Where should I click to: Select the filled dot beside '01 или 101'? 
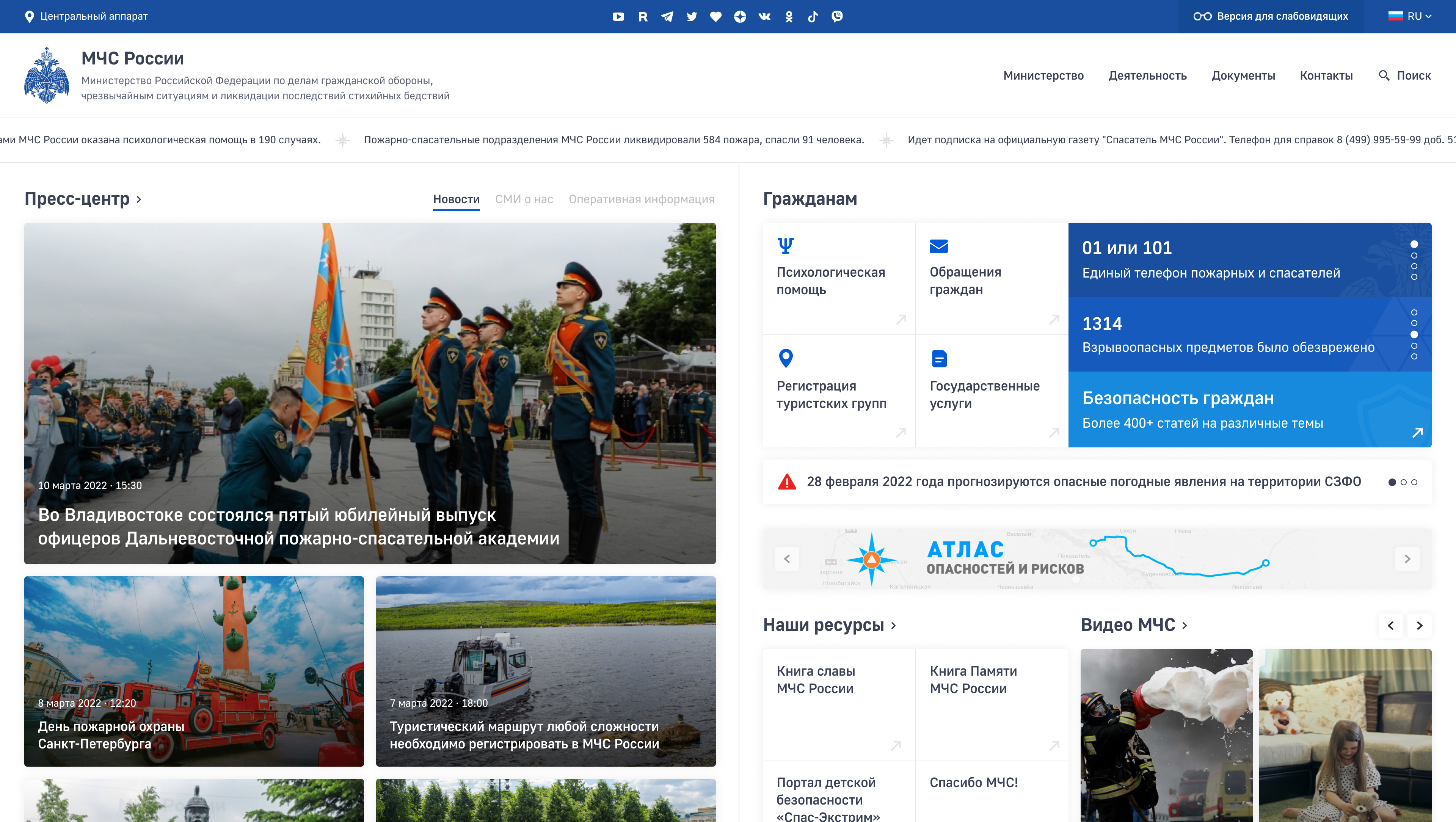(x=1414, y=244)
